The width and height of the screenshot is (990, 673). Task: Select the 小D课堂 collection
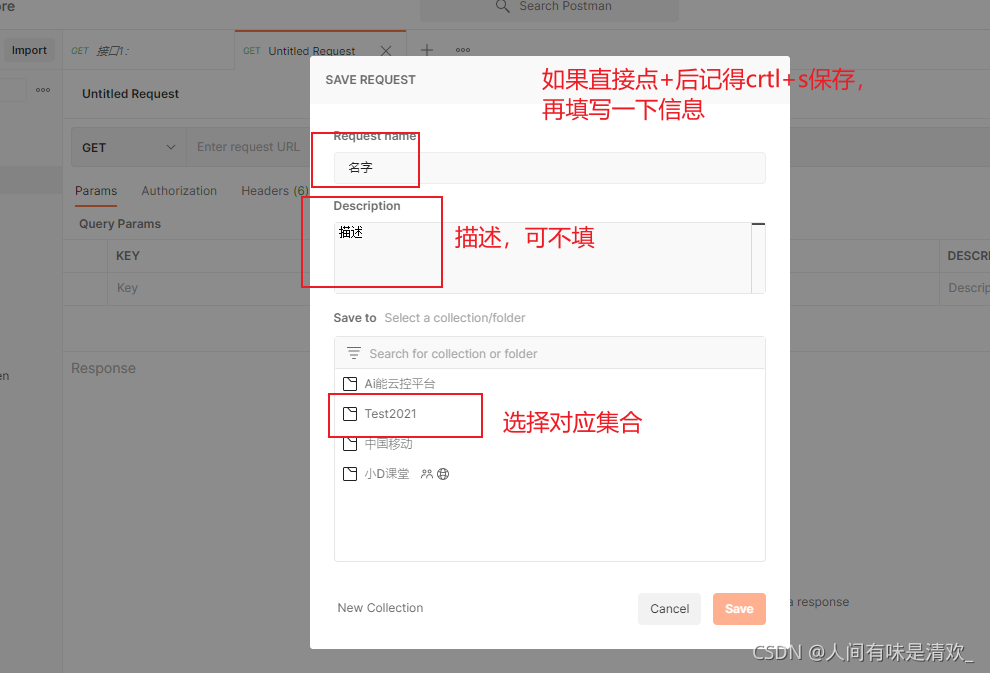point(550,474)
